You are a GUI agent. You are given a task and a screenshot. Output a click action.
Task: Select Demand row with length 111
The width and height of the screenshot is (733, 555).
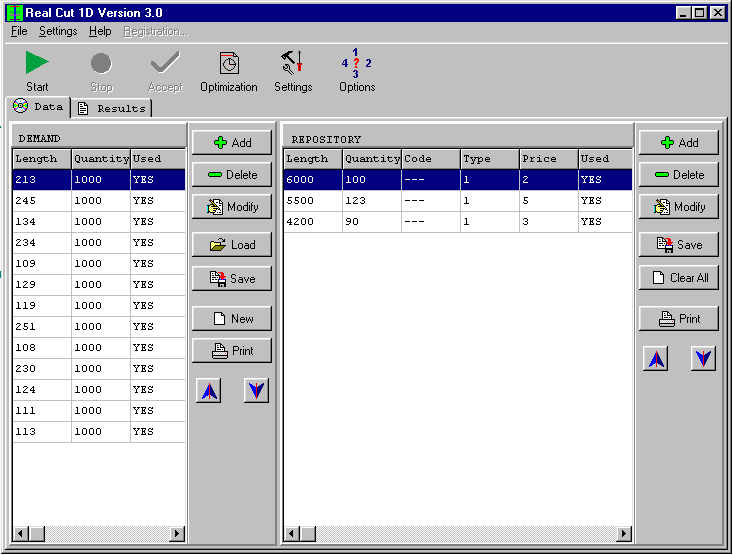(x=99, y=411)
